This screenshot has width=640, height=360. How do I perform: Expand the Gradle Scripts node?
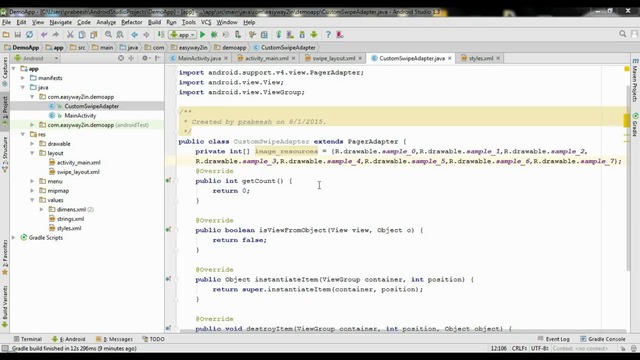click(14, 238)
